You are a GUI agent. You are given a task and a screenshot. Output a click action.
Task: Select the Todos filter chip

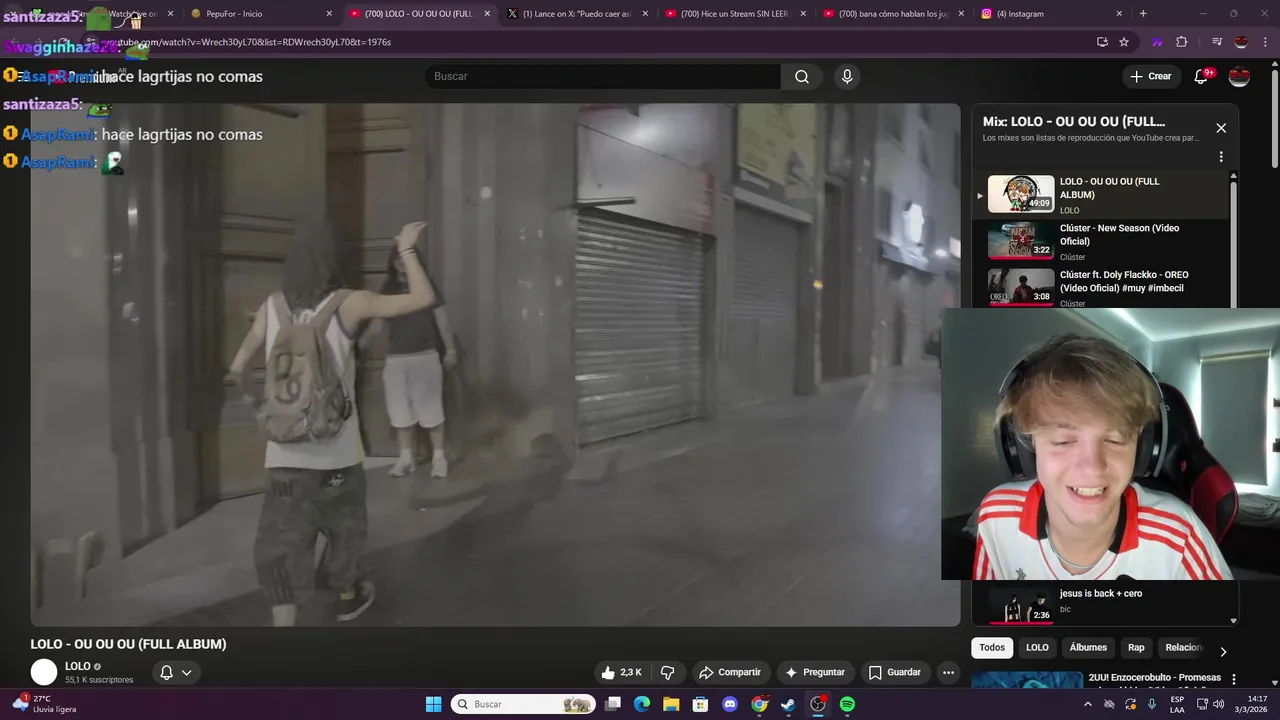point(992,648)
